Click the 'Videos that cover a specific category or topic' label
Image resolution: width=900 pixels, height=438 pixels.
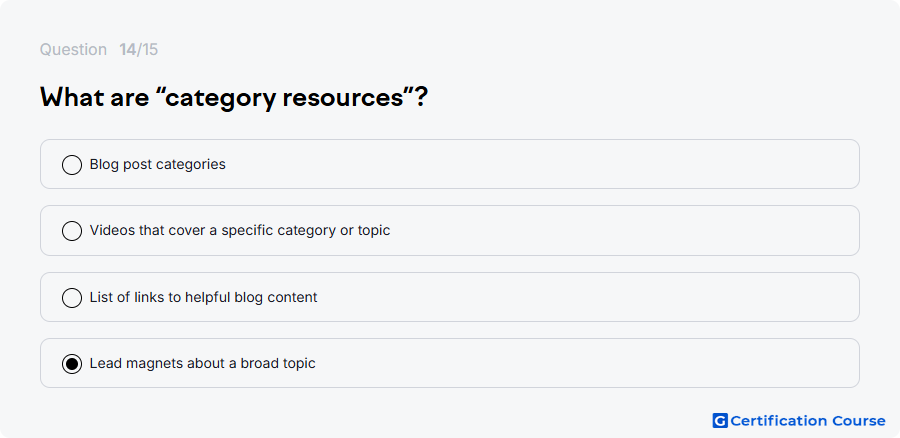tap(240, 230)
